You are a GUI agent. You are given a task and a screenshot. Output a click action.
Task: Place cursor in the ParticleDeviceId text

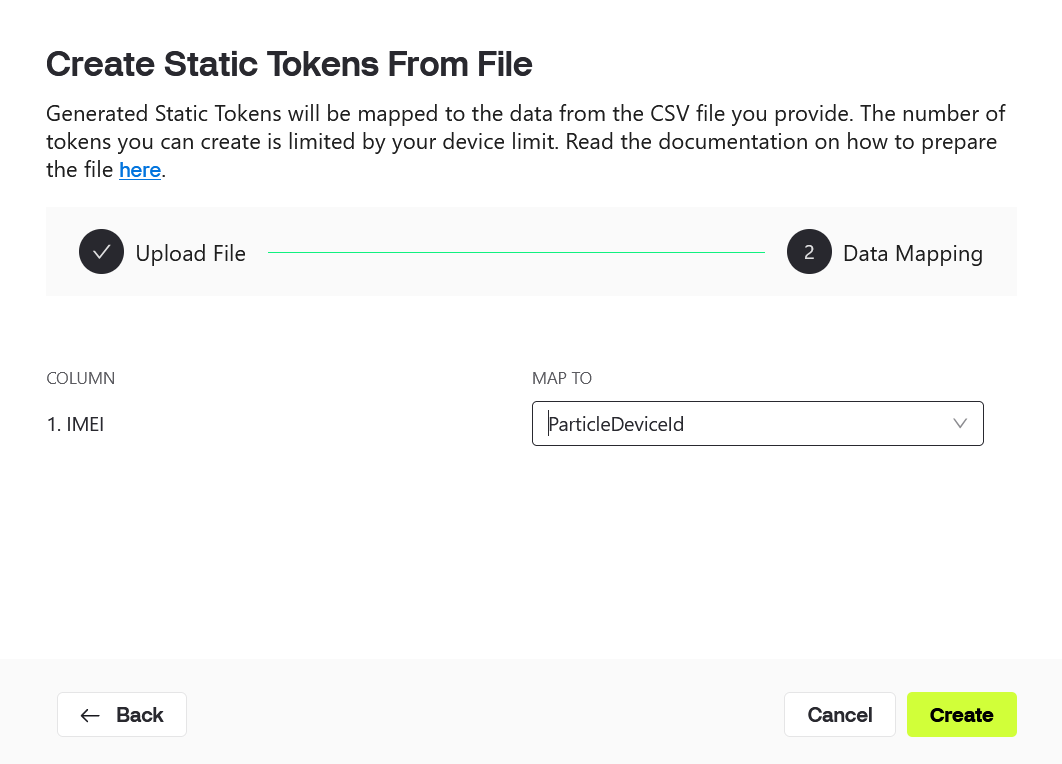click(616, 424)
